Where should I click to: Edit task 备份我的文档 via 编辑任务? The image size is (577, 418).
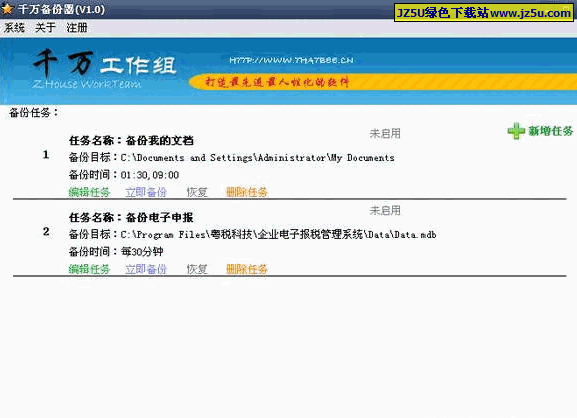(x=89, y=192)
